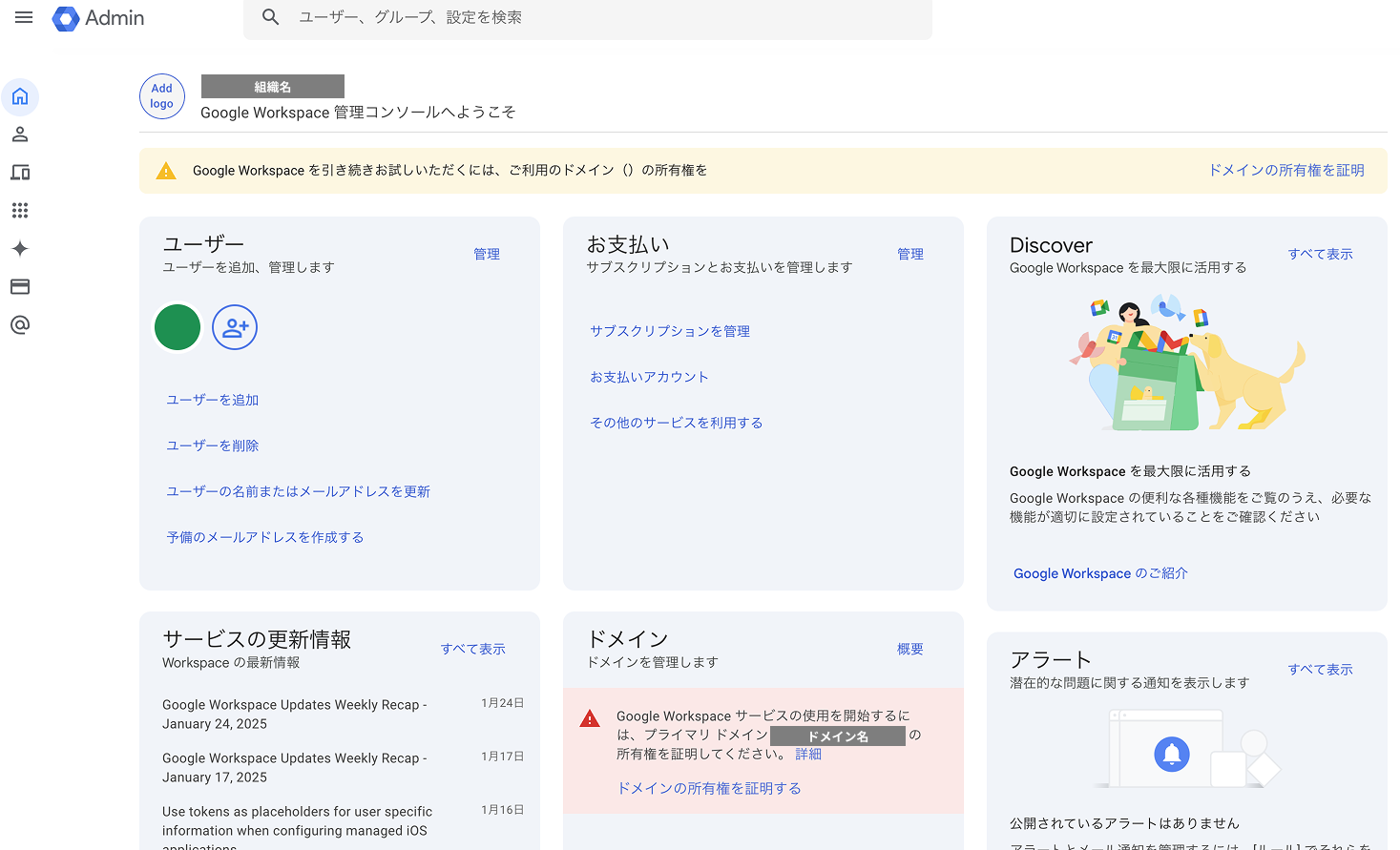1400x850 pixels.
Task: Open the January 24 Weekly Recap update
Action: click(x=294, y=714)
